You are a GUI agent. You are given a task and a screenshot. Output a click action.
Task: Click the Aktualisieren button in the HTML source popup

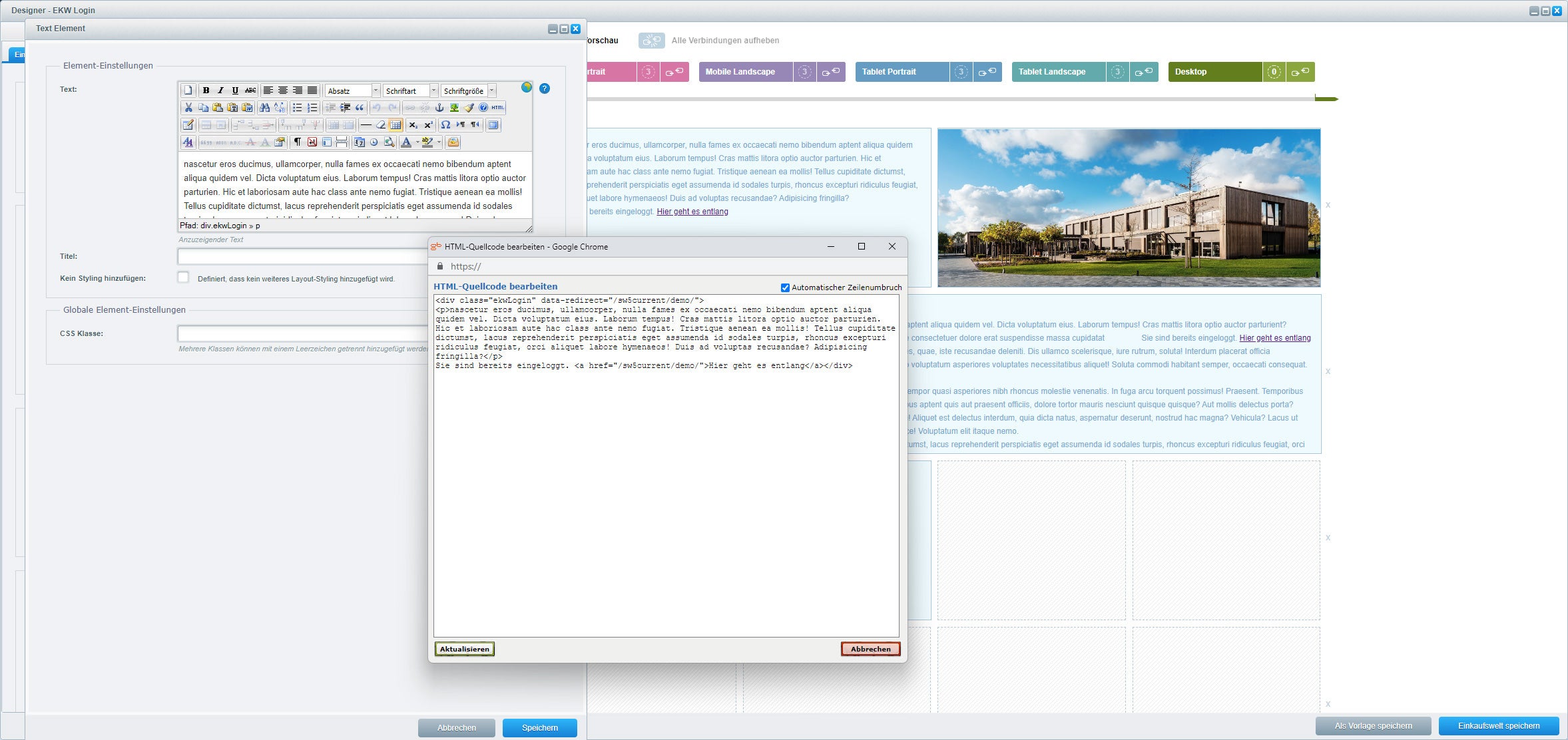465,649
